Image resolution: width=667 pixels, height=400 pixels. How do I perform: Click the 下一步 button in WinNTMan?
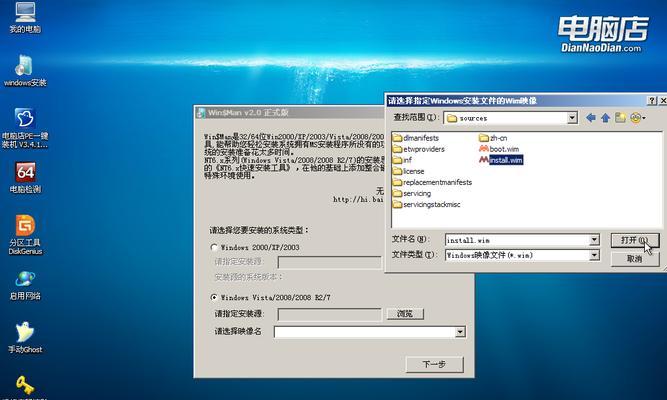click(434, 364)
